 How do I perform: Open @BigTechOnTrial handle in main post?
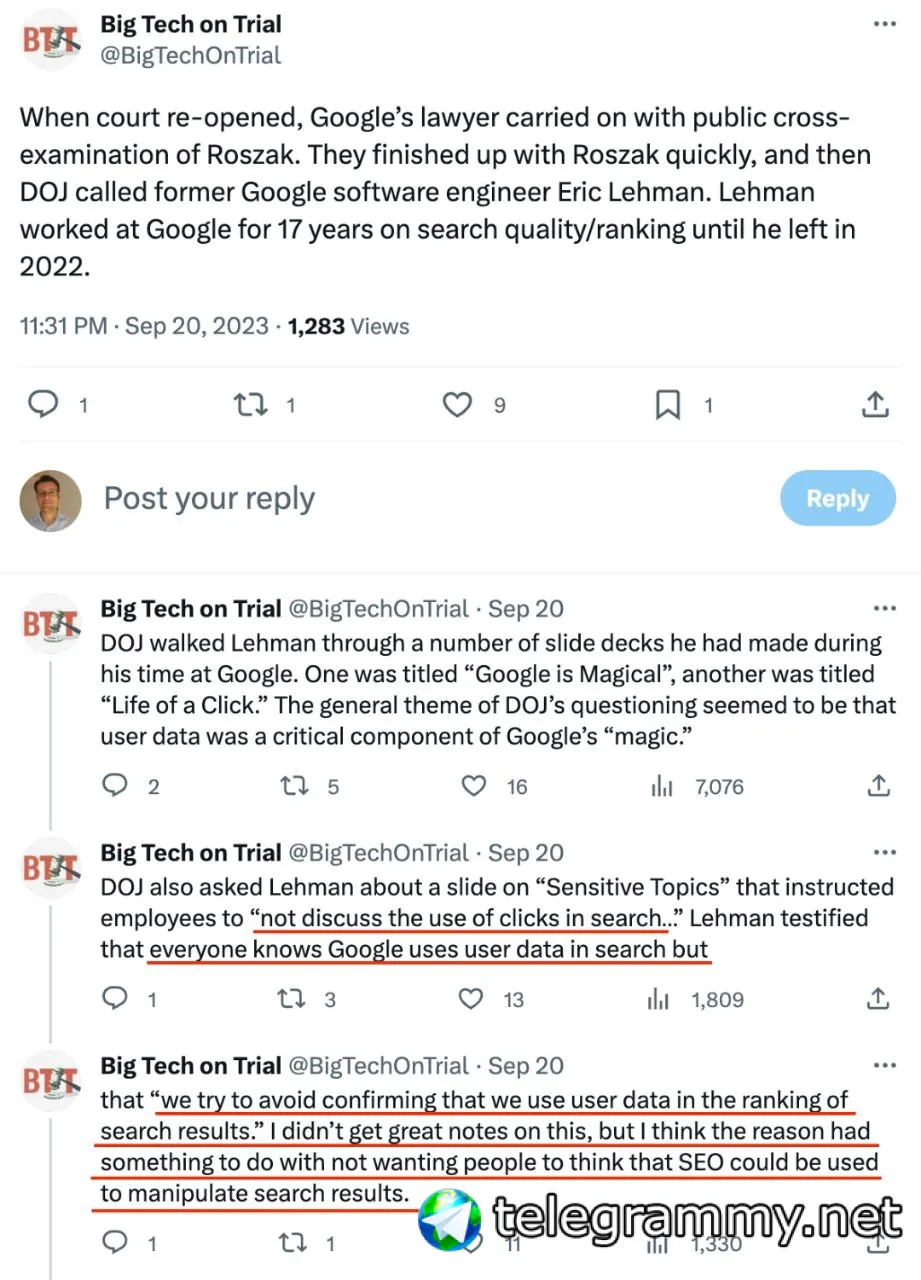191,56
